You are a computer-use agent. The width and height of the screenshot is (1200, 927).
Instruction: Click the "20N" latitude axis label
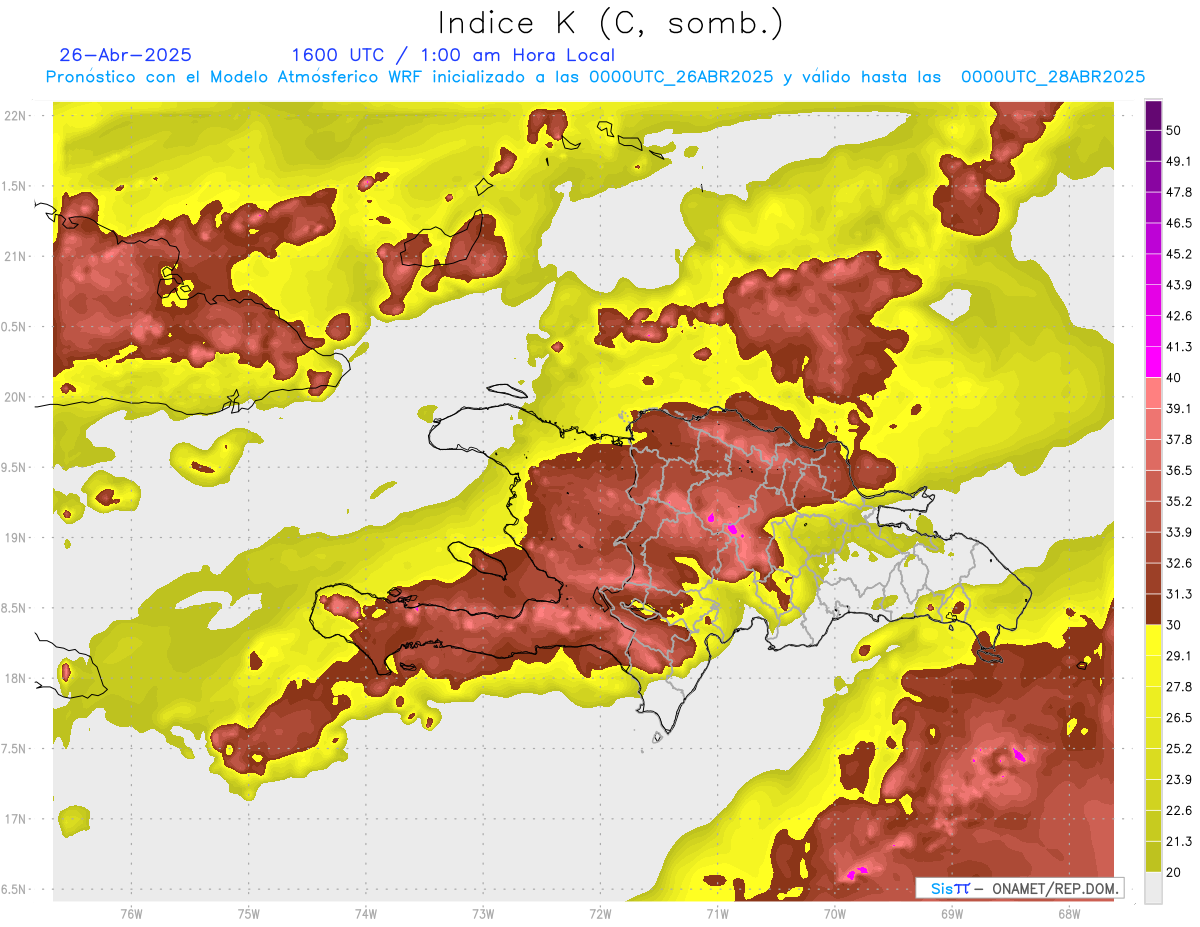pyautogui.click(x=16, y=397)
